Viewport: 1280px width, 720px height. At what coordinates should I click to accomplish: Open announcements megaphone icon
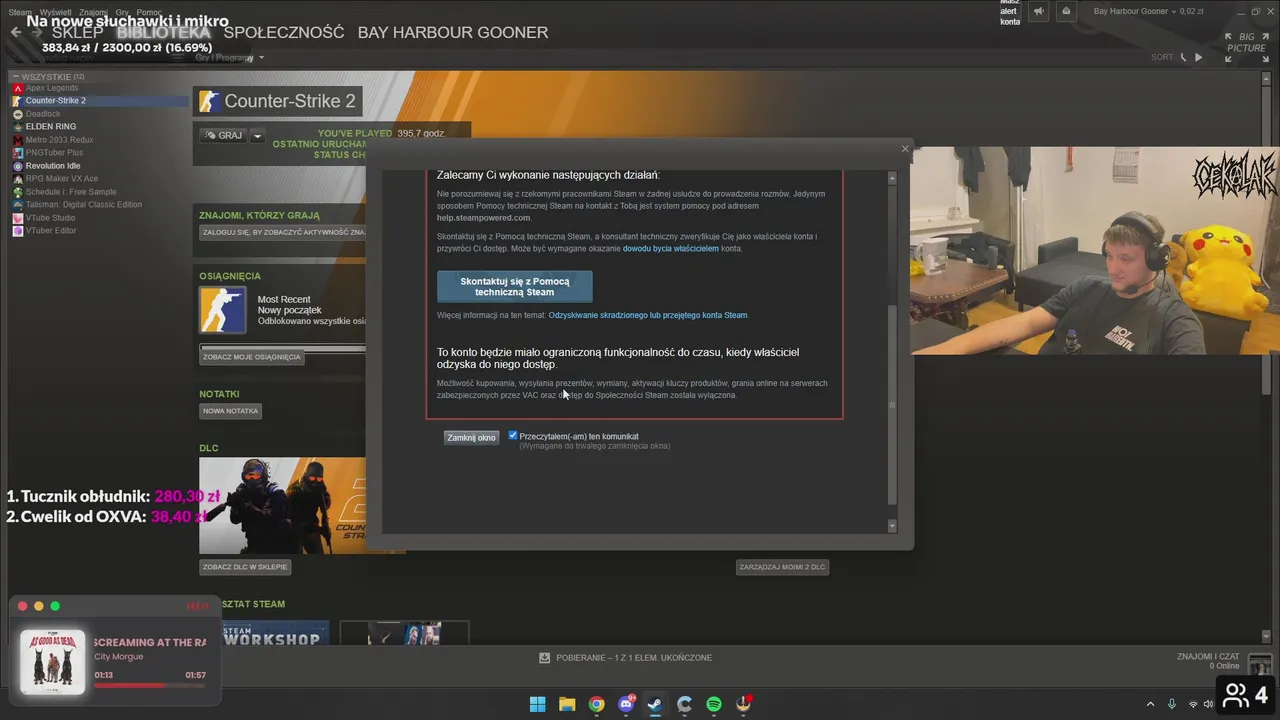(x=1039, y=11)
